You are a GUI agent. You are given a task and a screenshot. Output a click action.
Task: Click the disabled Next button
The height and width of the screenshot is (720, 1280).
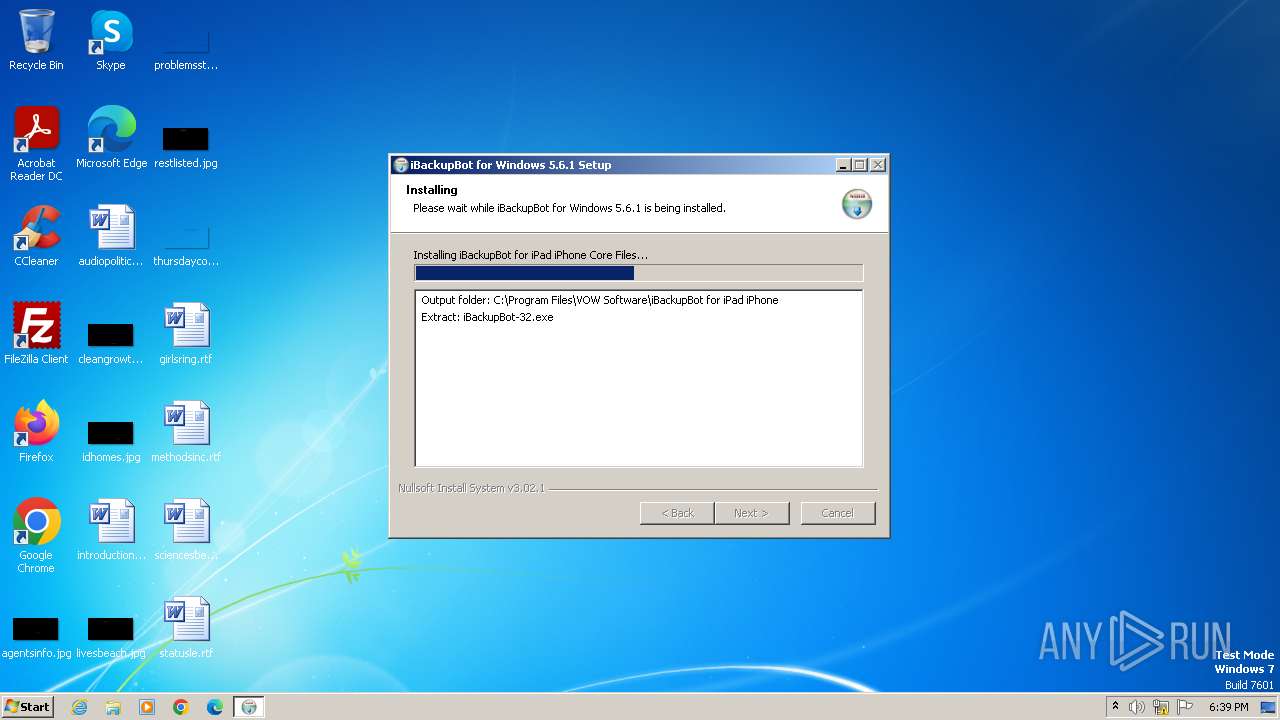[751, 513]
